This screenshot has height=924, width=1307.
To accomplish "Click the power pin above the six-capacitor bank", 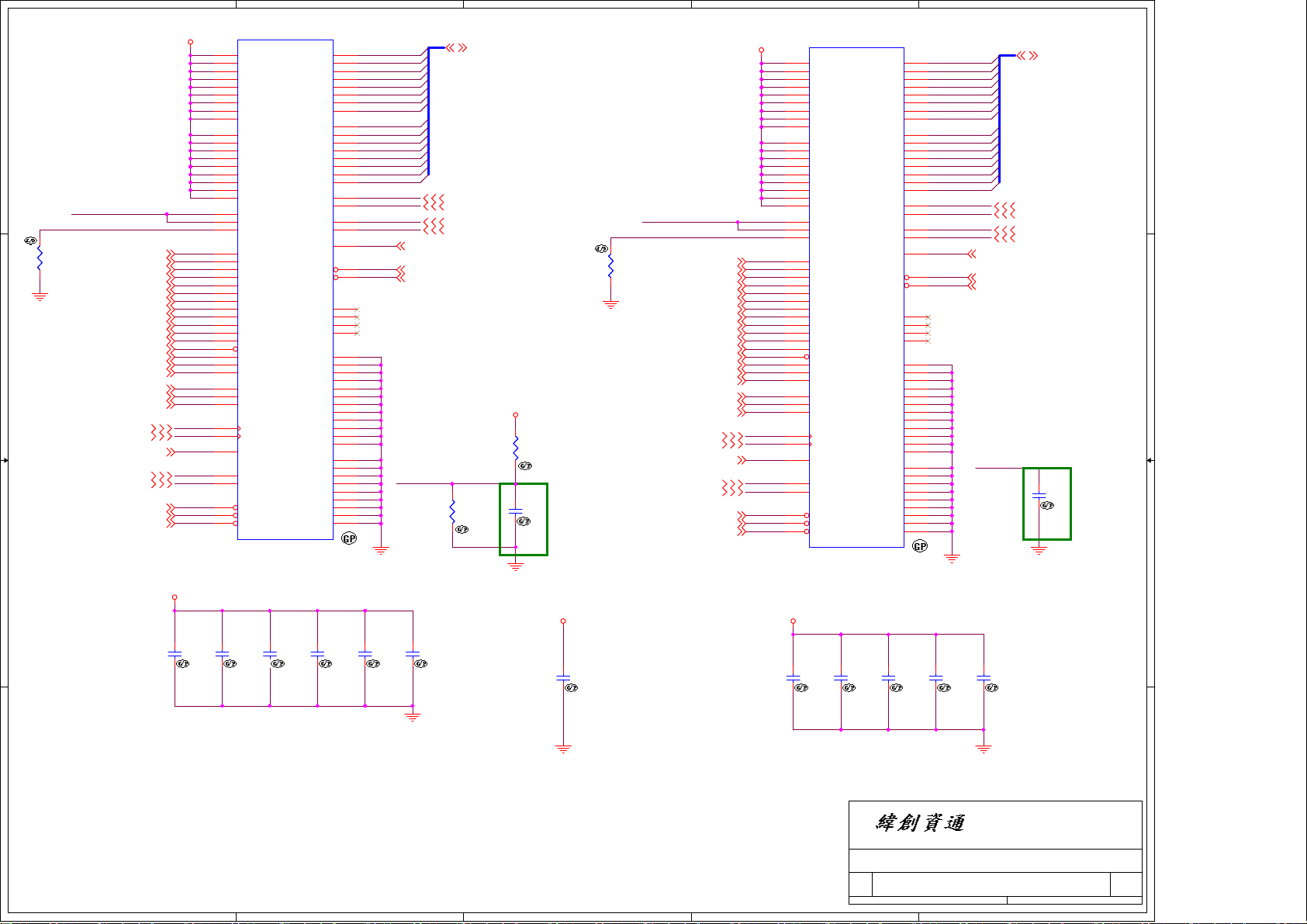I will [x=175, y=597].
